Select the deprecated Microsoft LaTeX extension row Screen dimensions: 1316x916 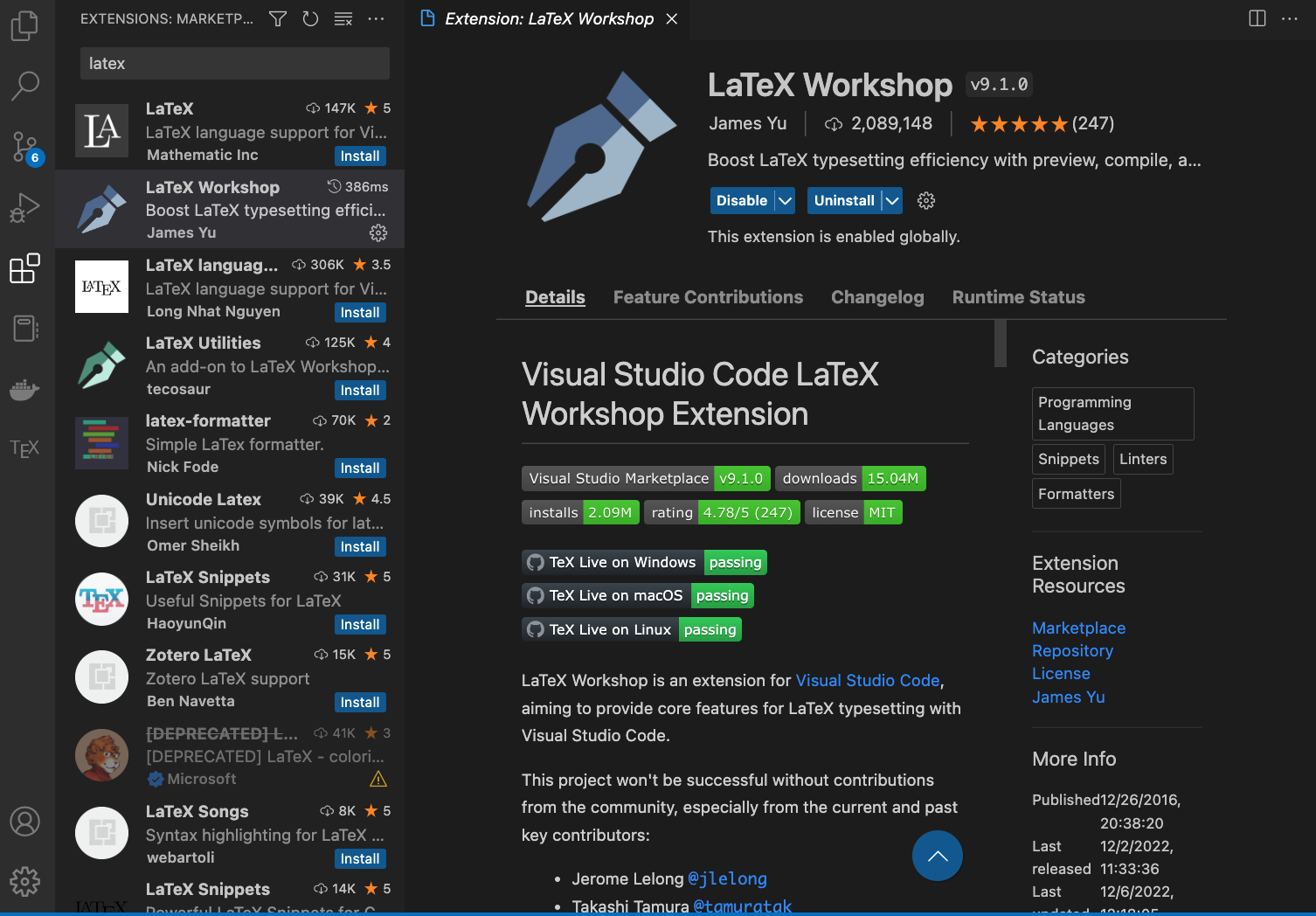coord(230,756)
